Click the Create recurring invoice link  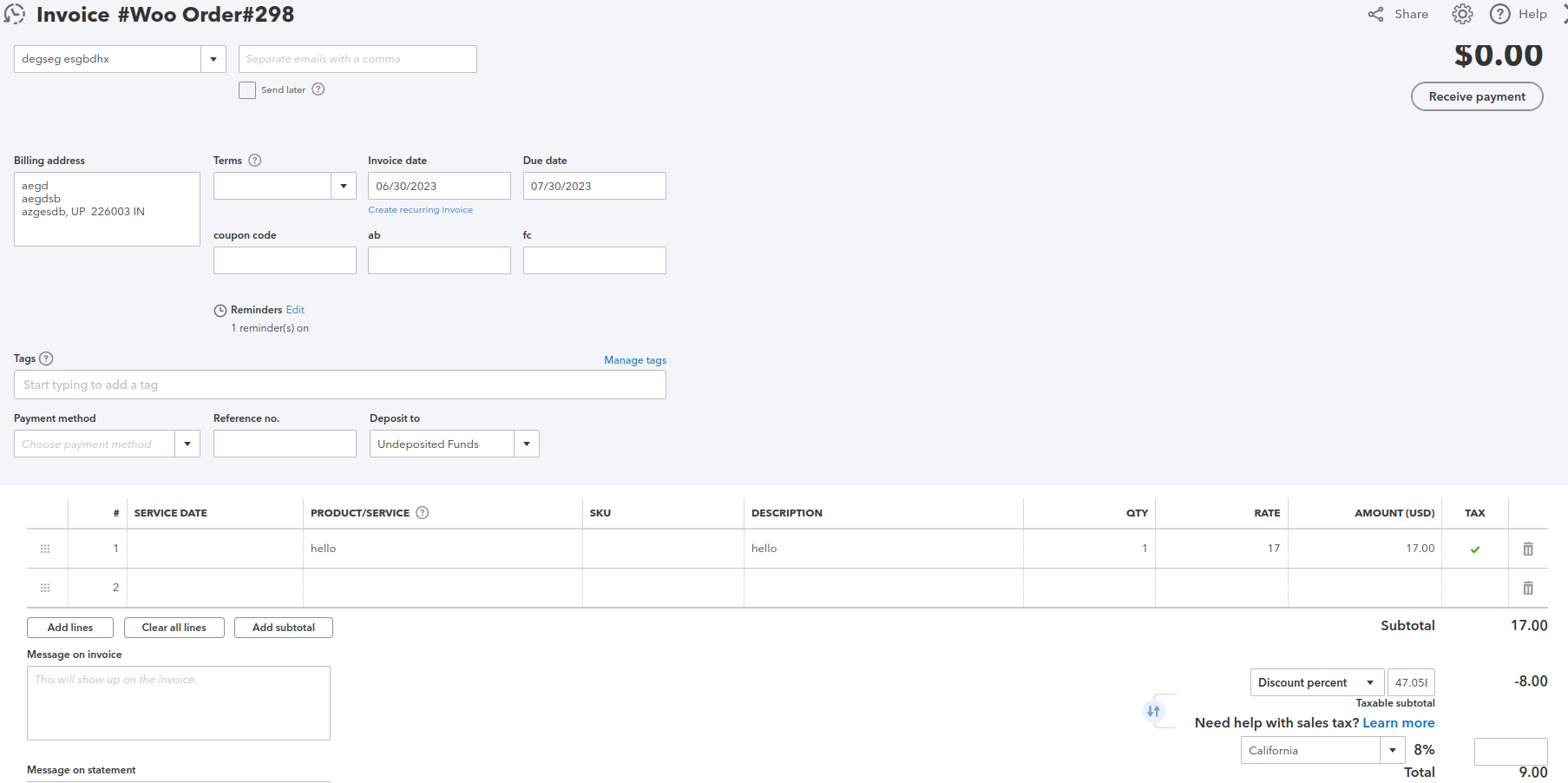tap(420, 210)
